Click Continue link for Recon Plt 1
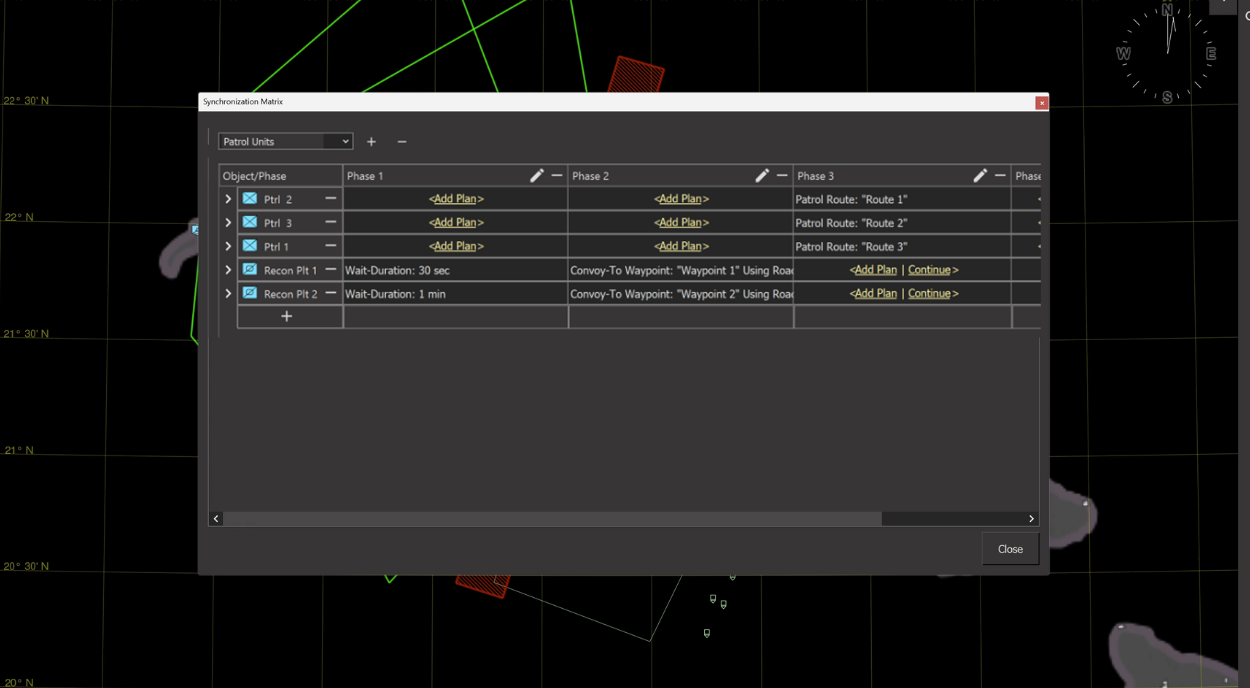 tap(929, 270)
